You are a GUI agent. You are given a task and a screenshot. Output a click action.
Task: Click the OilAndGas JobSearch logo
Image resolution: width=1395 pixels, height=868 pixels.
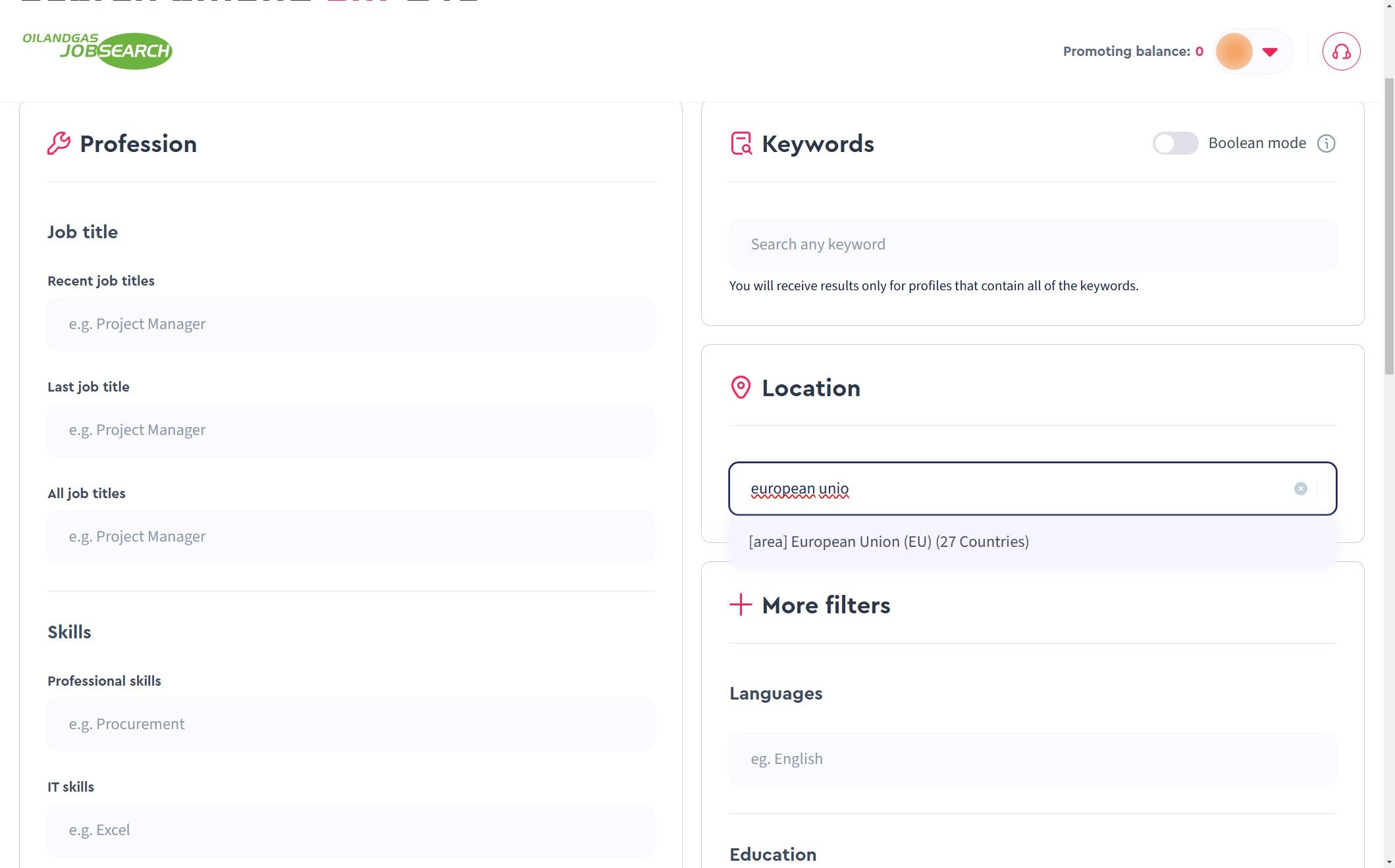pos(97,51)
